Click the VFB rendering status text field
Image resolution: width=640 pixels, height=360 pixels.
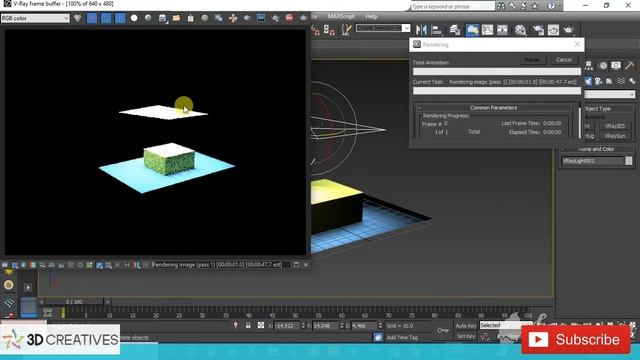[221, 265]
